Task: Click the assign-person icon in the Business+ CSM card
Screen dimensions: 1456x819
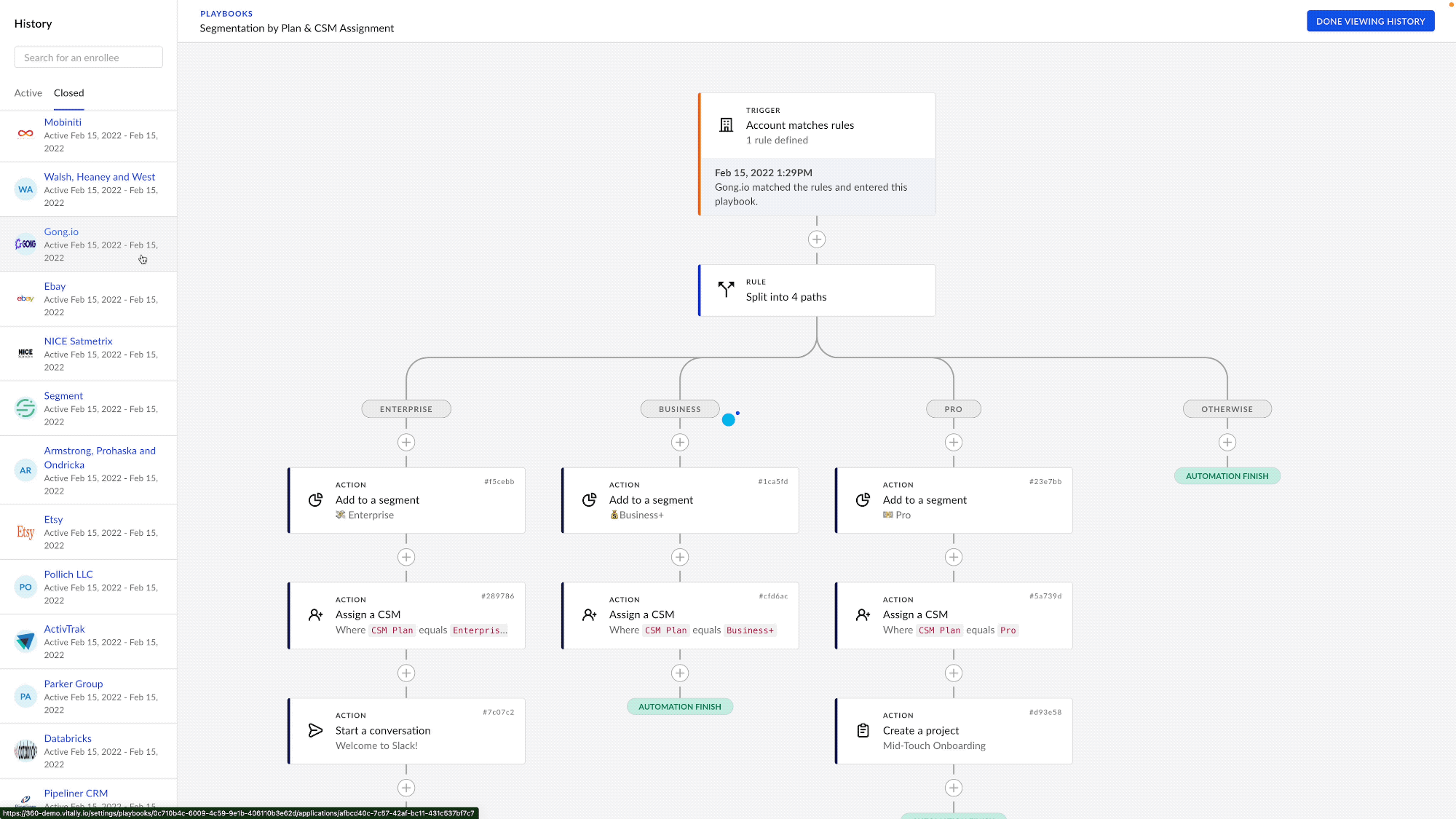Action: [x=589, y=615]
